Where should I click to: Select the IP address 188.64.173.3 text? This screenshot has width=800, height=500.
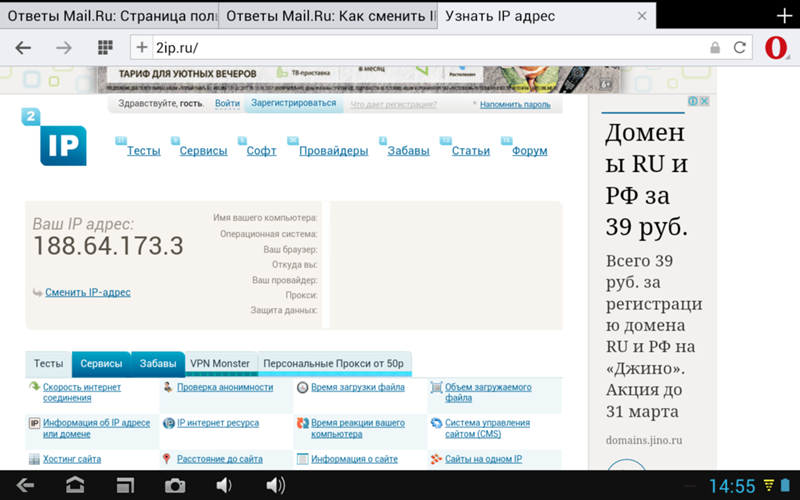click(x=108, y=246)
